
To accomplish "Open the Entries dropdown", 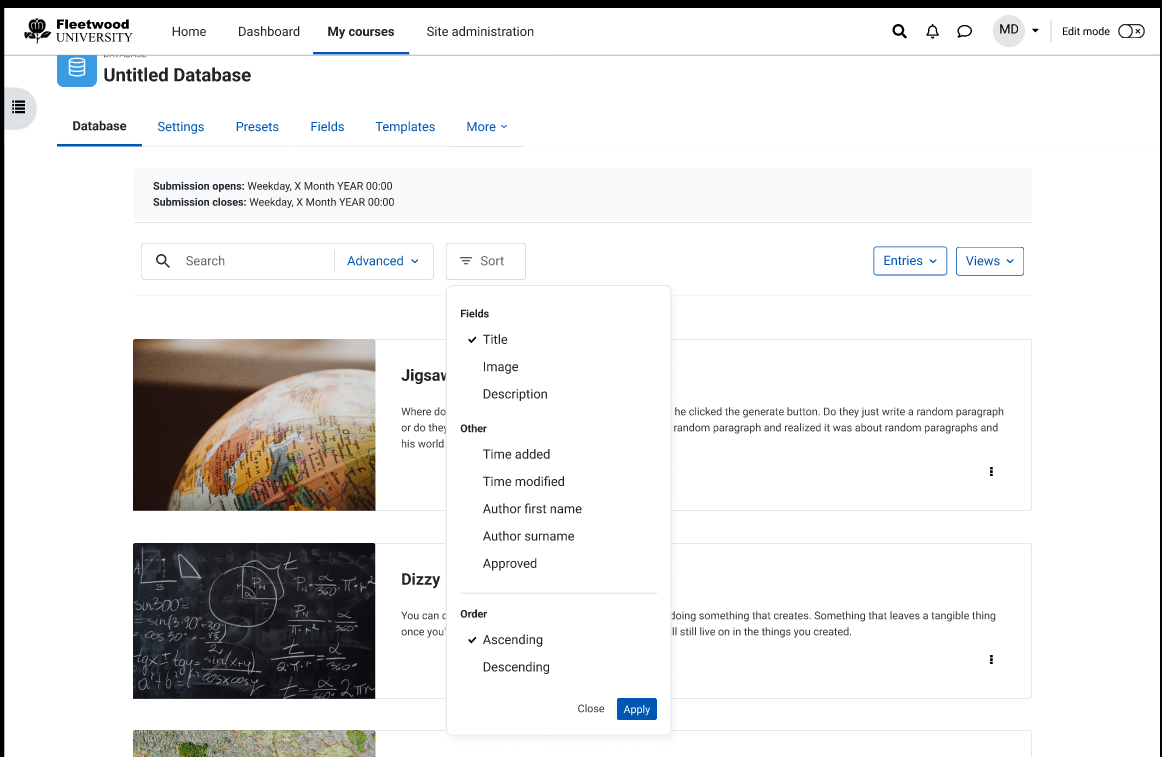I will (x=910, y=261).
